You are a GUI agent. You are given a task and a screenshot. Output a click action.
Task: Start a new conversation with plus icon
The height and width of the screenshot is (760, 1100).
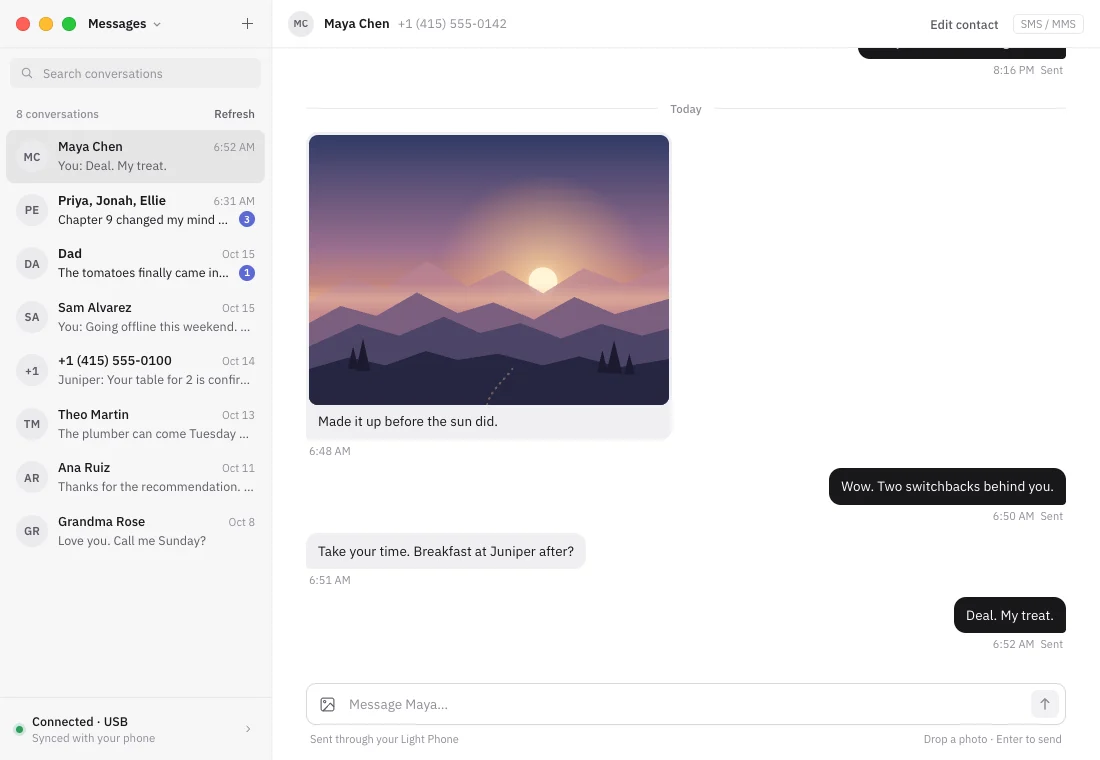247,24
